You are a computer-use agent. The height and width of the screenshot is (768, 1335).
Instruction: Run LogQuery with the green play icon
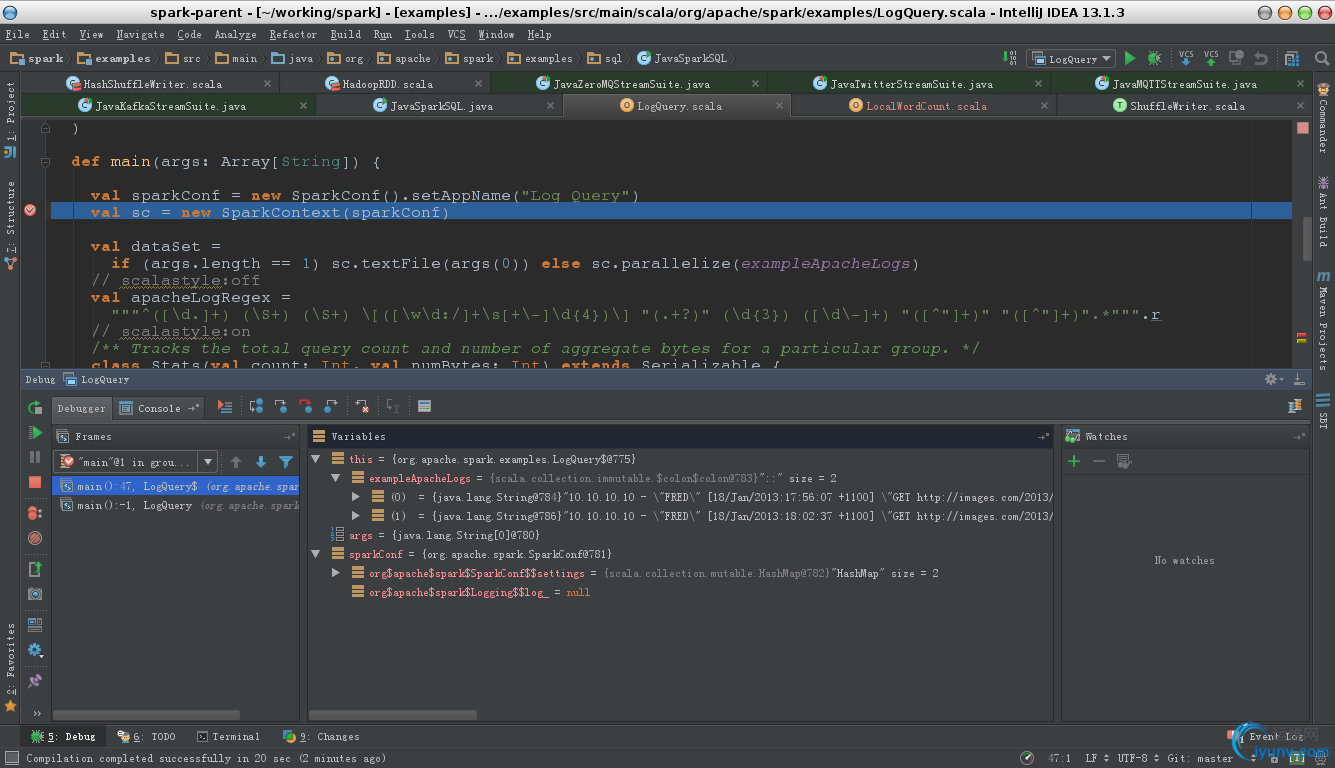pos(1130,58)
